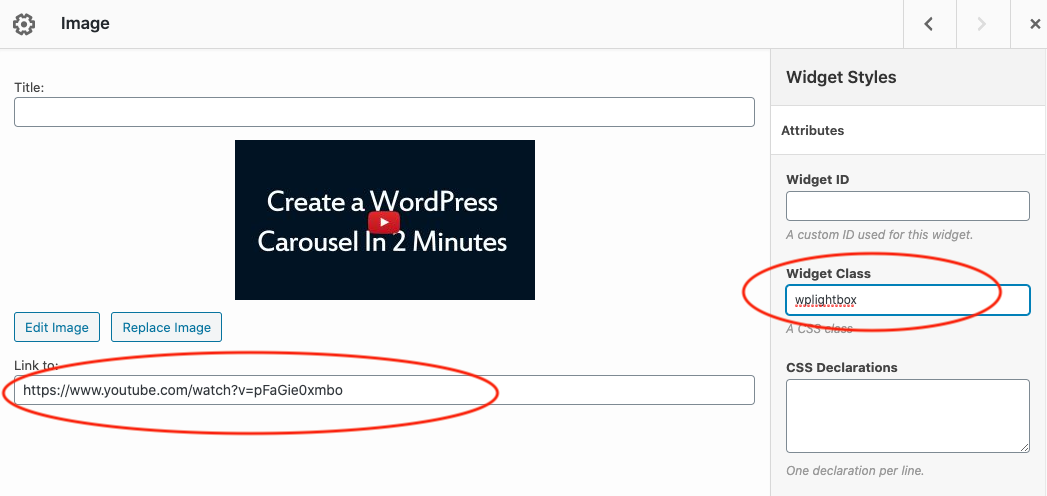This screenshot has width=1047, height=496.
Task: Click the "Title:" field label
Action: pyautogui.click(x=29, y=88)
